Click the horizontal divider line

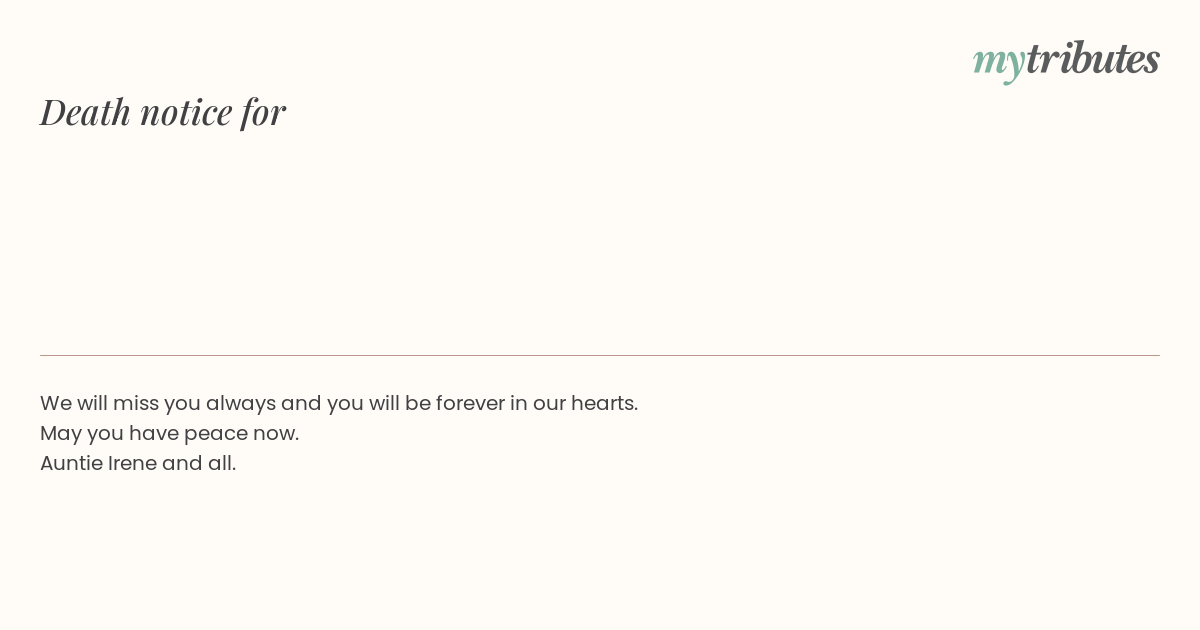[x=600, y=355]
